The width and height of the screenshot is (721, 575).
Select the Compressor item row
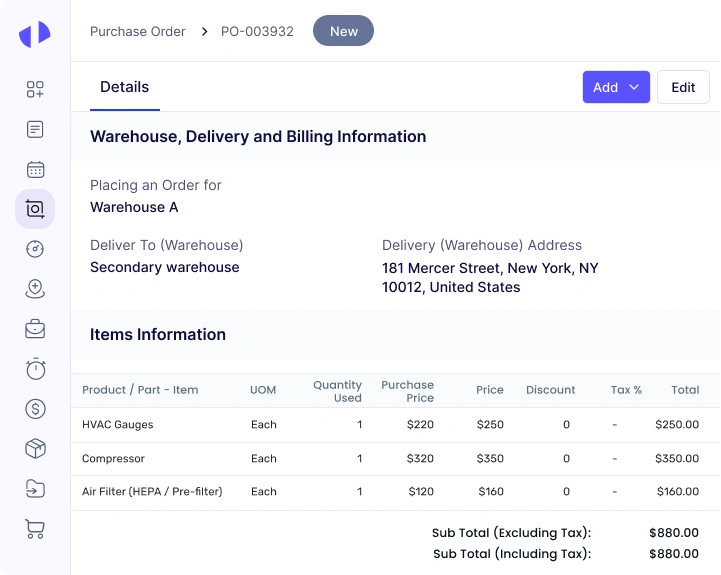coord(113,459)
